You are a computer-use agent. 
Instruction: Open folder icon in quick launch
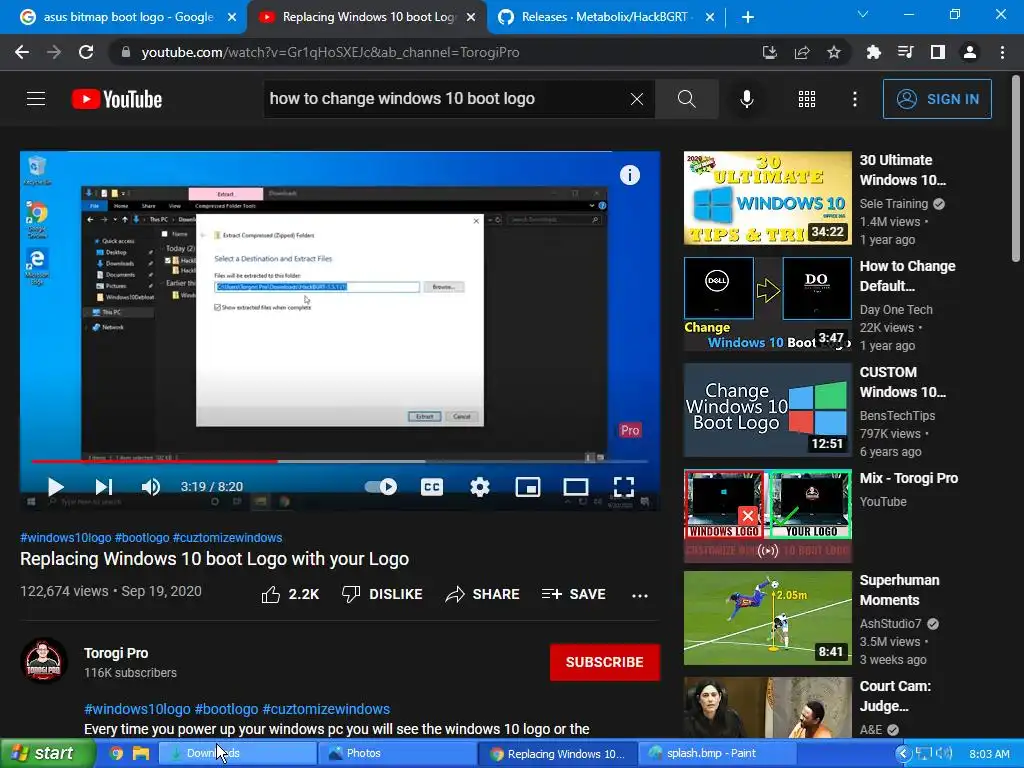(141, 753)
